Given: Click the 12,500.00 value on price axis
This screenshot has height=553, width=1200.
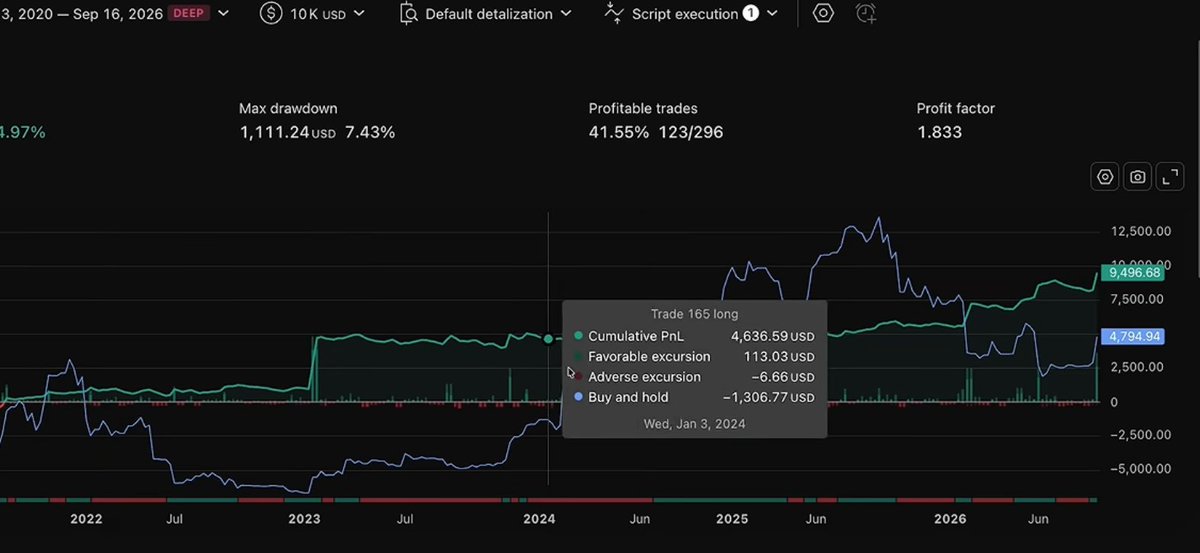Looking at the screenshot, I should pos(1141,232).
